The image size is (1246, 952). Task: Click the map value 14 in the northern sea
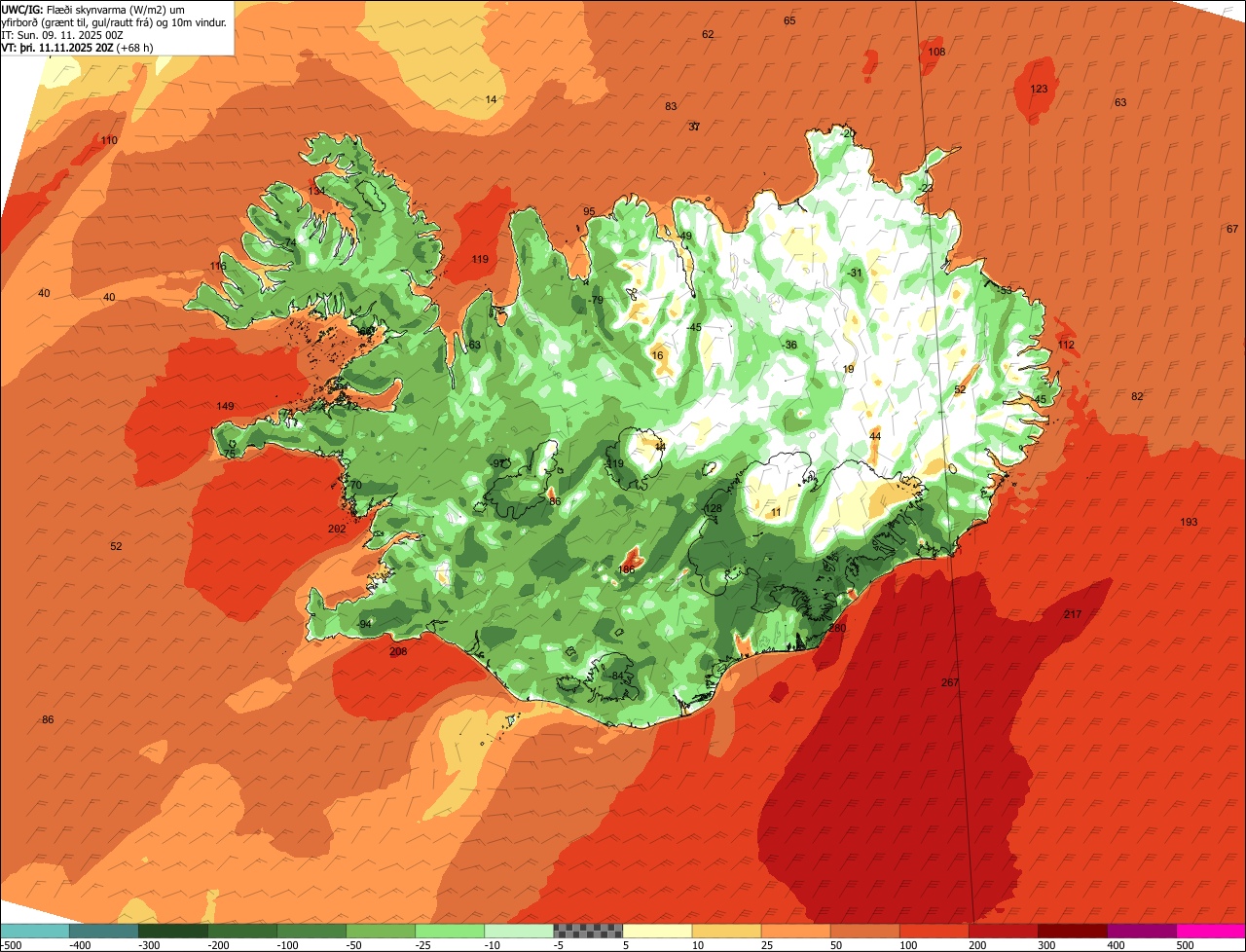(491, 99)
